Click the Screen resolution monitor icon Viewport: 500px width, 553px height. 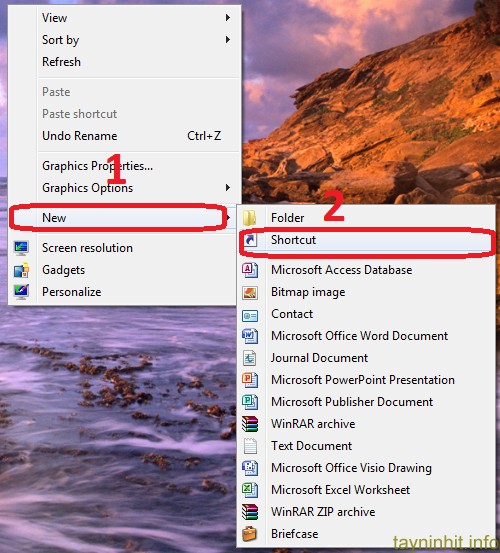tap(21, 248)
